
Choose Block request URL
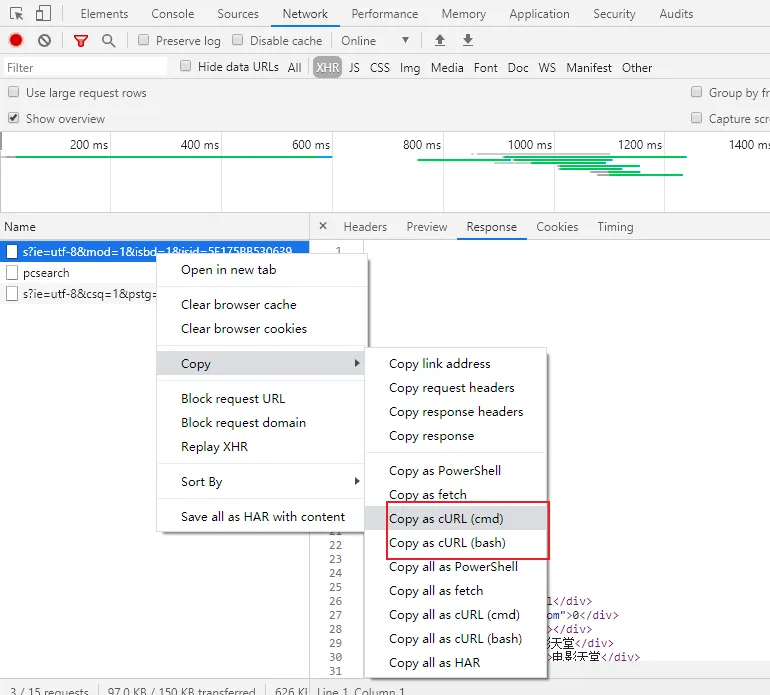[x=260, y=398]
